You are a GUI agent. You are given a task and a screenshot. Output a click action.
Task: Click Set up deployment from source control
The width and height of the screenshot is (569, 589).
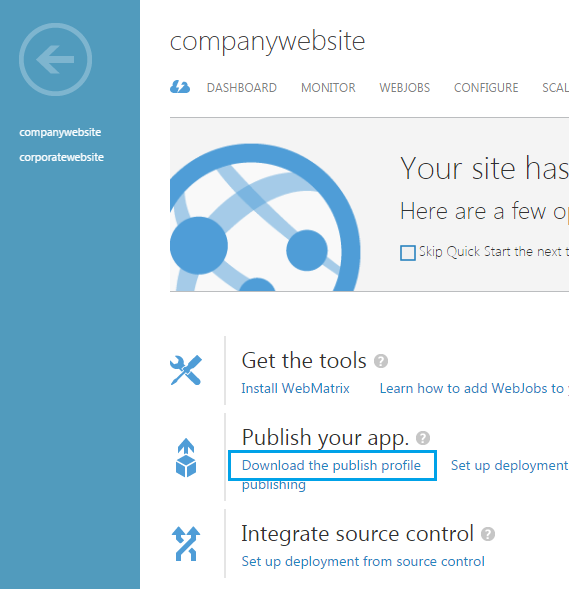coord(363,562)
